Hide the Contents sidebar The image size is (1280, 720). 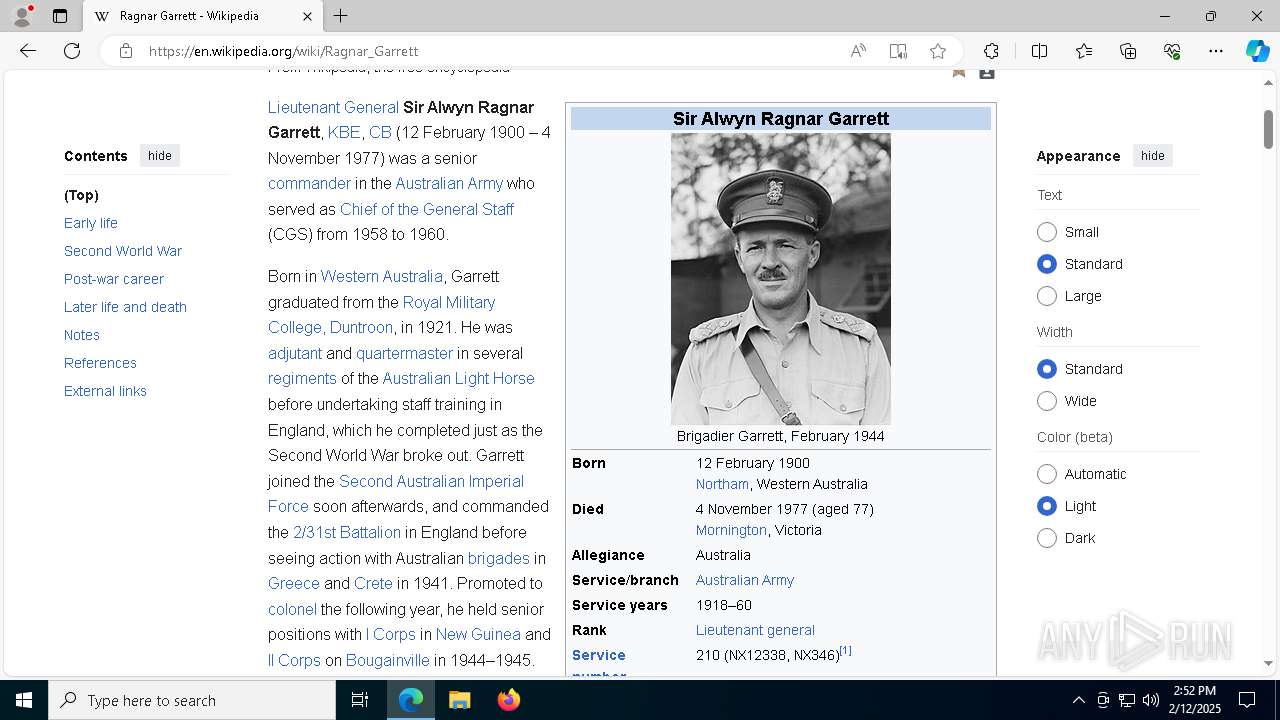(160, 156)
